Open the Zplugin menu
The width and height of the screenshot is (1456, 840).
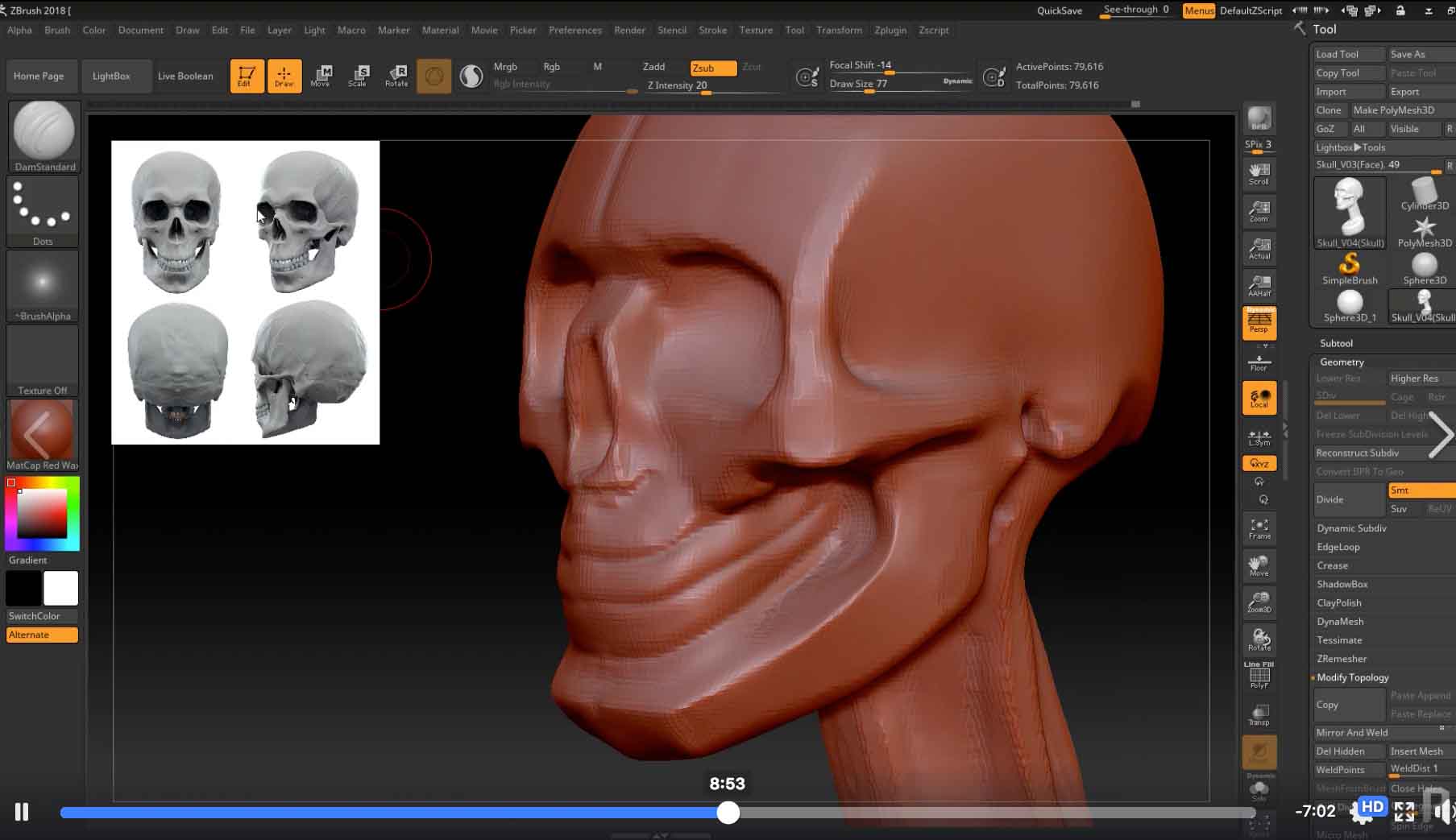pyautogui.click(x=890, y=30)
